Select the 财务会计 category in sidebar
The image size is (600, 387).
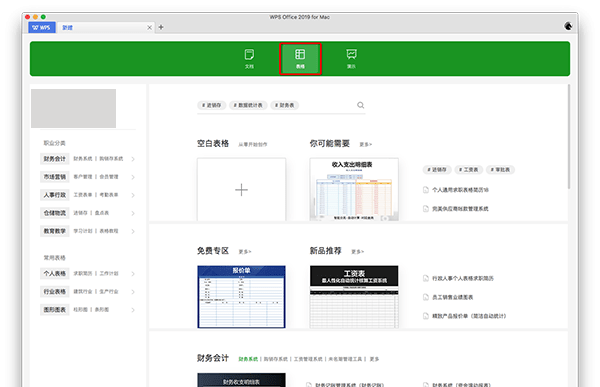click(55, 159)
